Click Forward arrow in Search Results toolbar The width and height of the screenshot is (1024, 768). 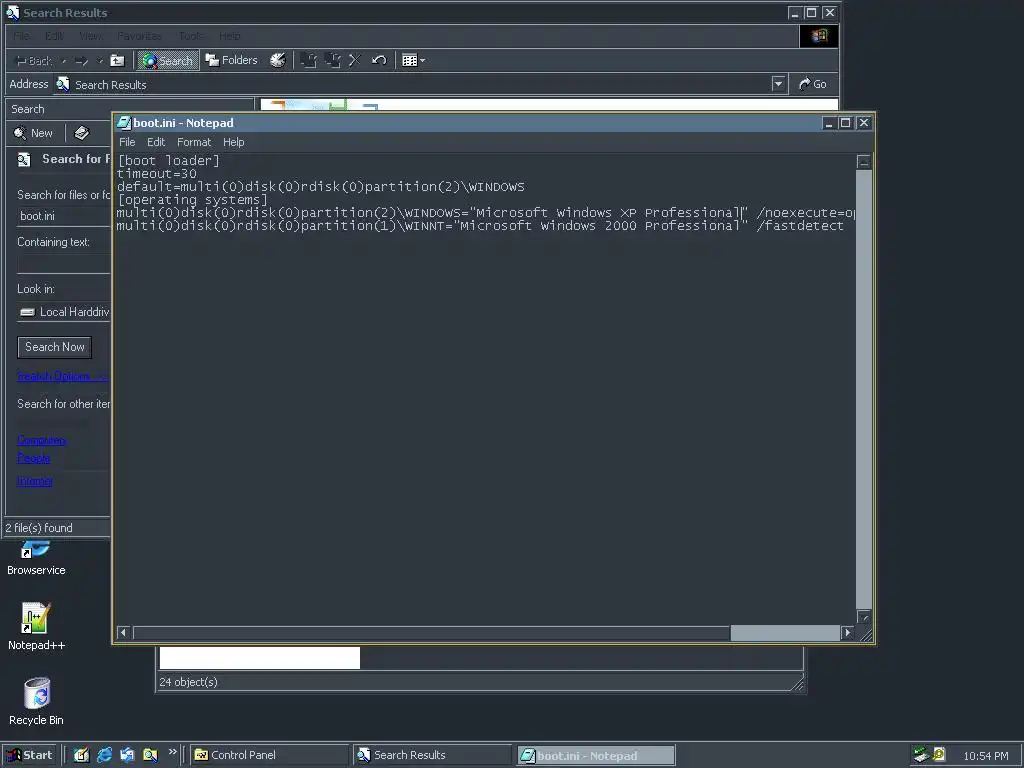tap(82, 61)
